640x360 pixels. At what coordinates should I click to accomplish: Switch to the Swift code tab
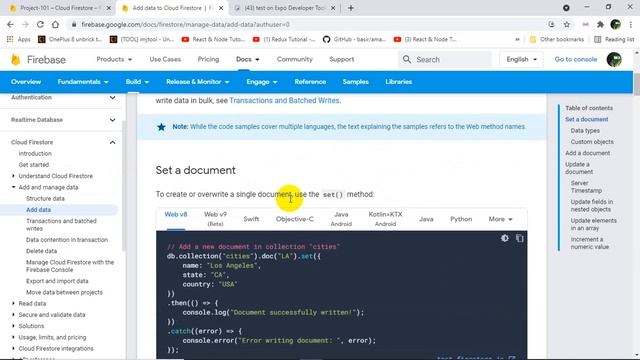pos(251,219)
